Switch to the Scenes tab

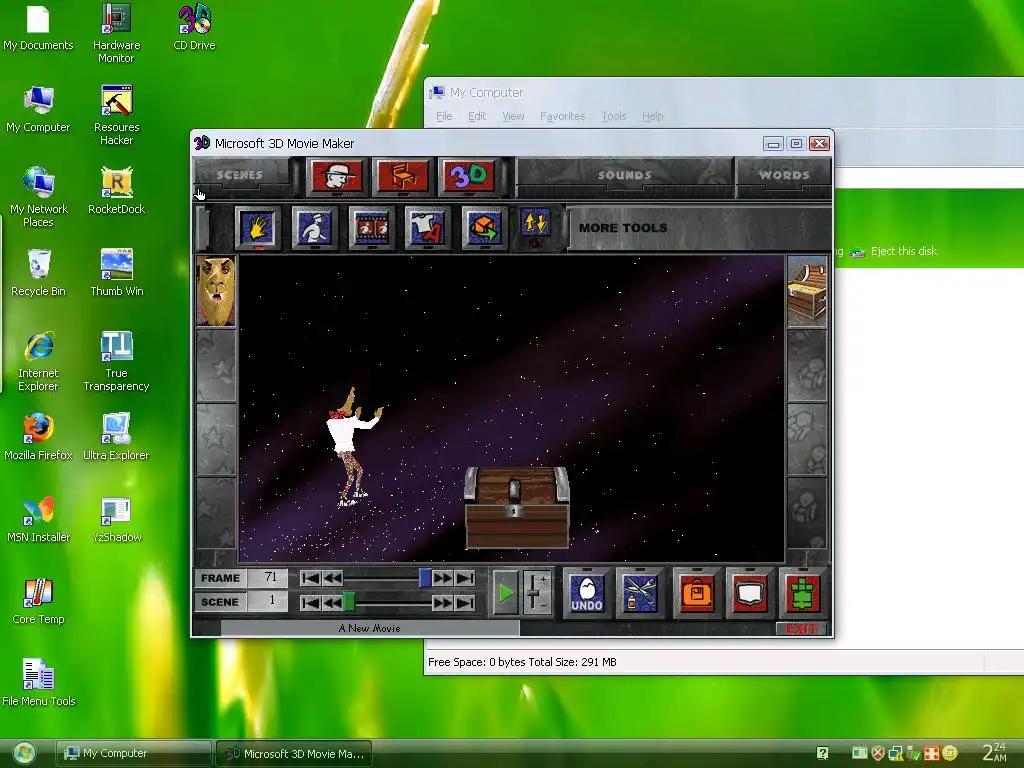[240, 175]
